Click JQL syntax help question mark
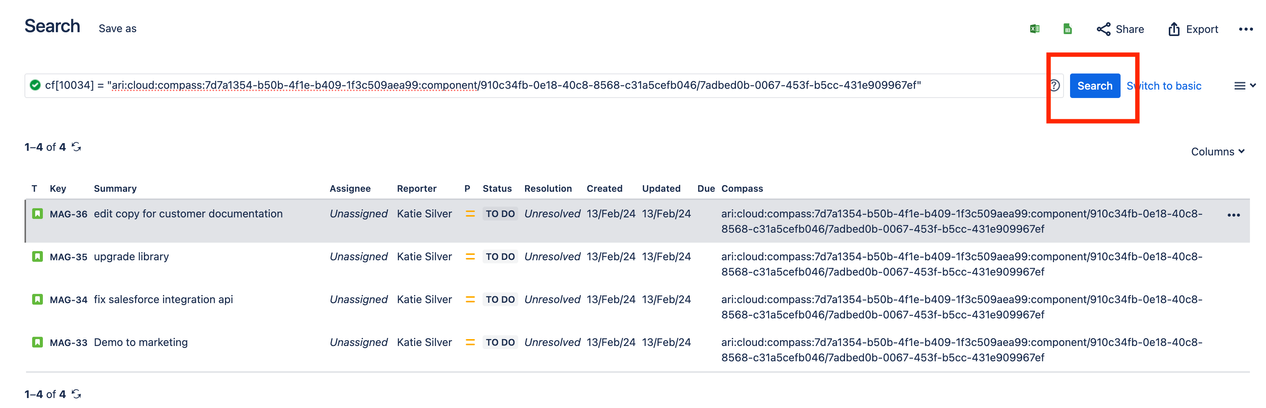Image resolution: width=1266 pixels, height=408 pixels. (x=1054, y=86)
